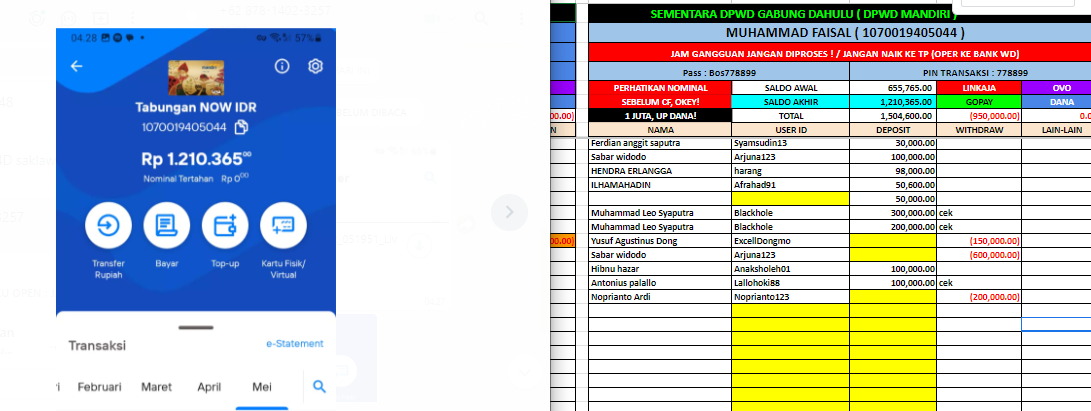The height and width of the screenshot is (411, 1091).
Task: Select the Mei month tab
Action: (262, 387)
